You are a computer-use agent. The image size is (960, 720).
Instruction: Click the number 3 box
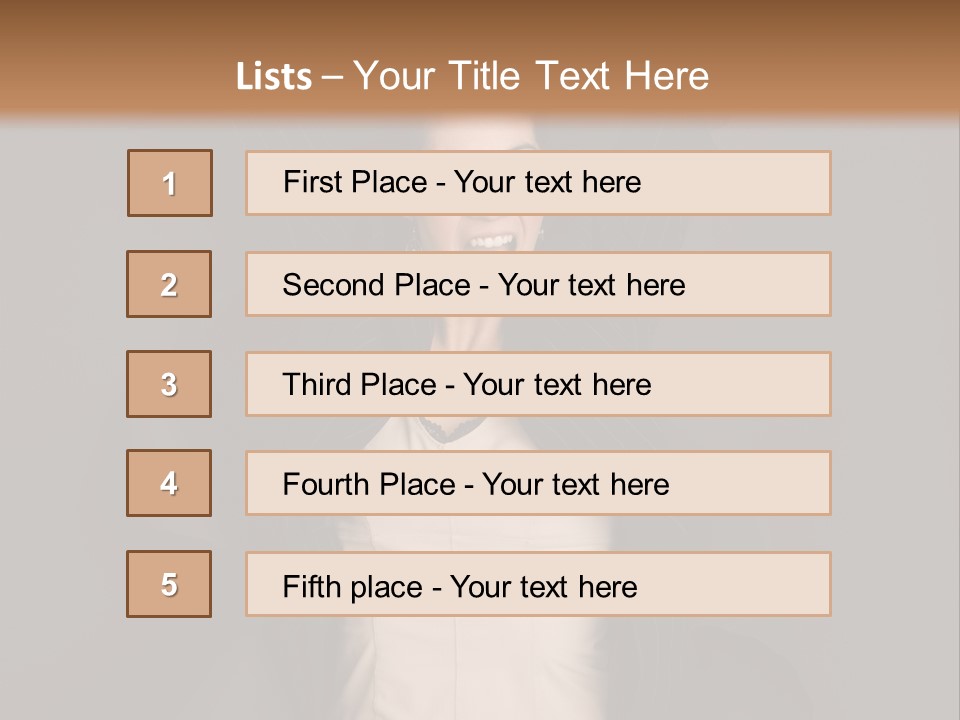[x=169, y=384]
